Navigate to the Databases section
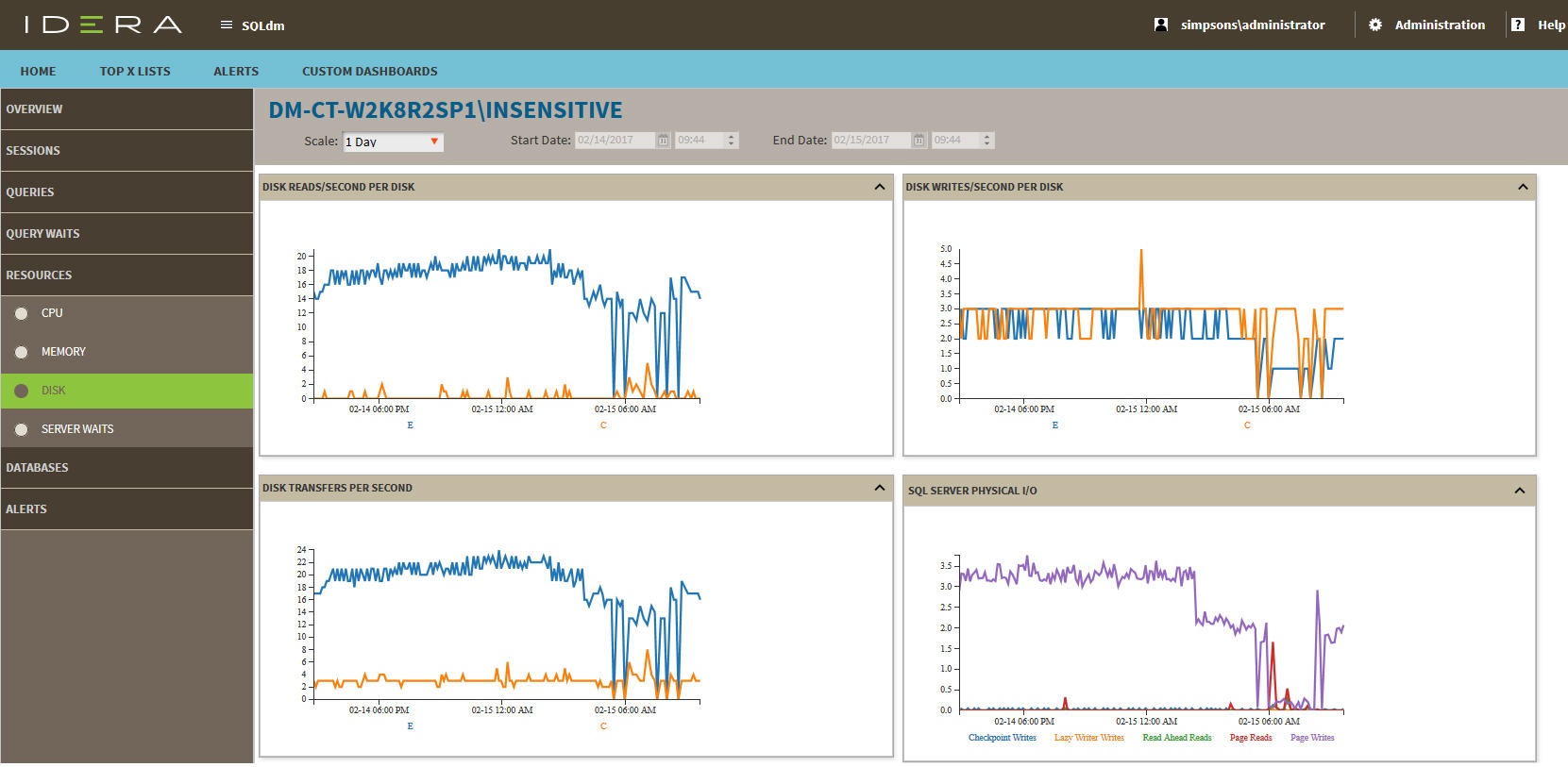The height and width of the screenshot is (767, 1568). [37, 468]
